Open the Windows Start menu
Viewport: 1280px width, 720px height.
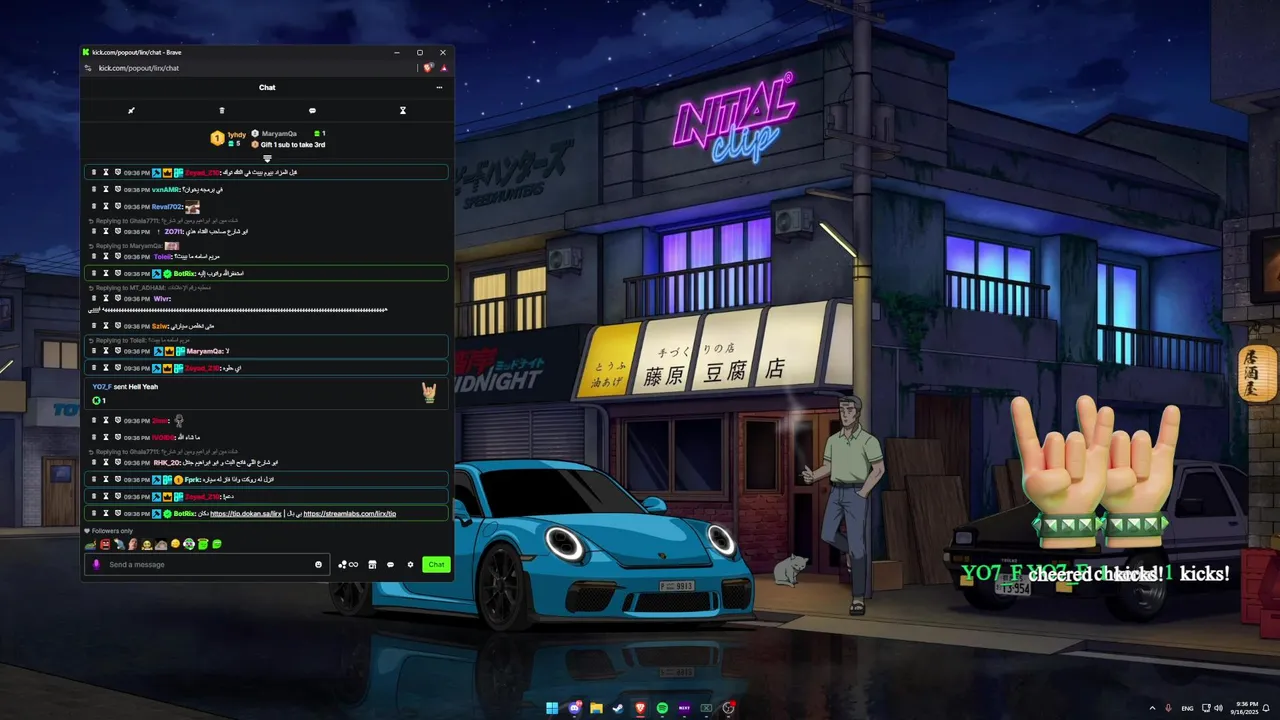(552, 708)
